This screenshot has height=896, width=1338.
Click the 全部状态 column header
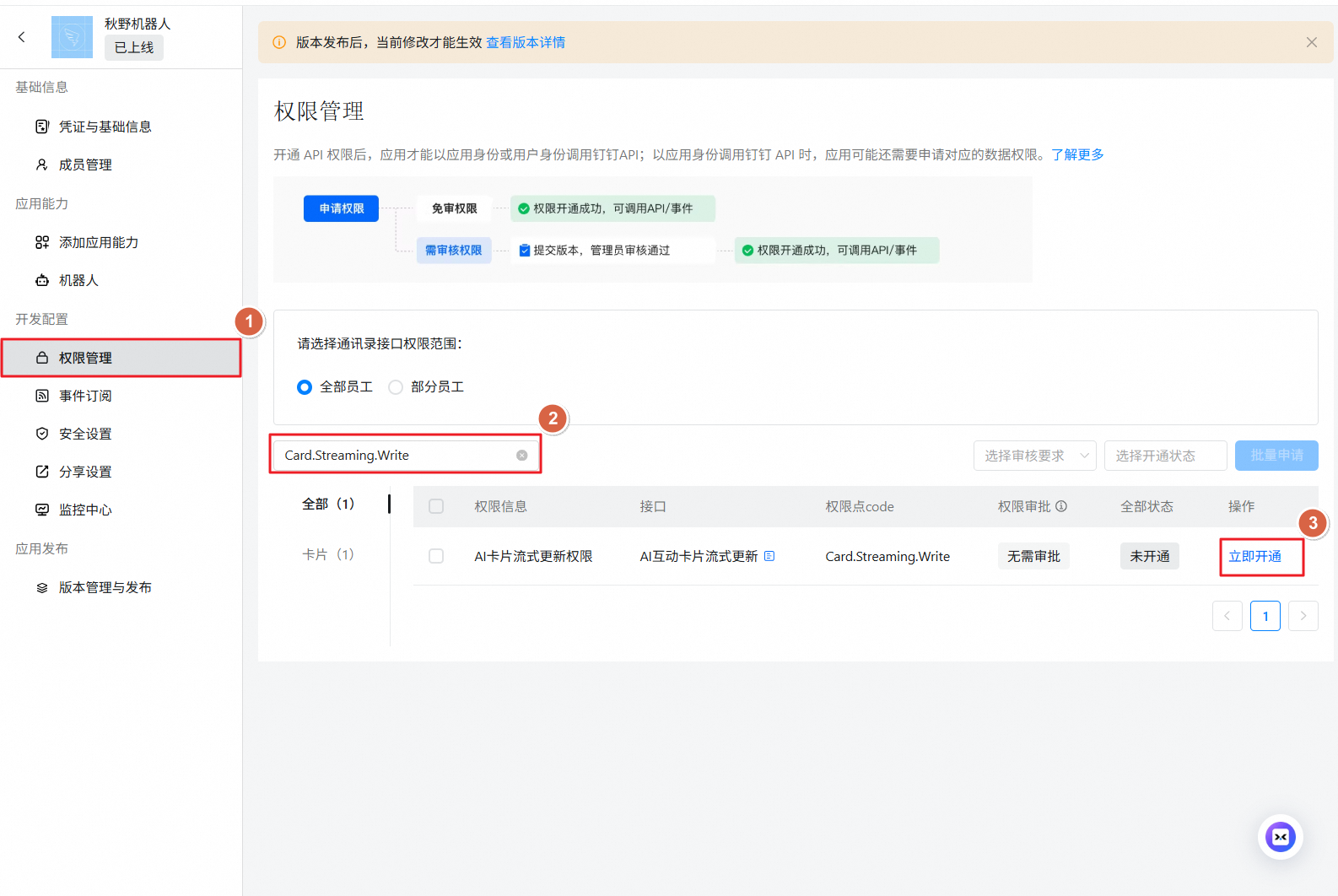(1146, 506)
